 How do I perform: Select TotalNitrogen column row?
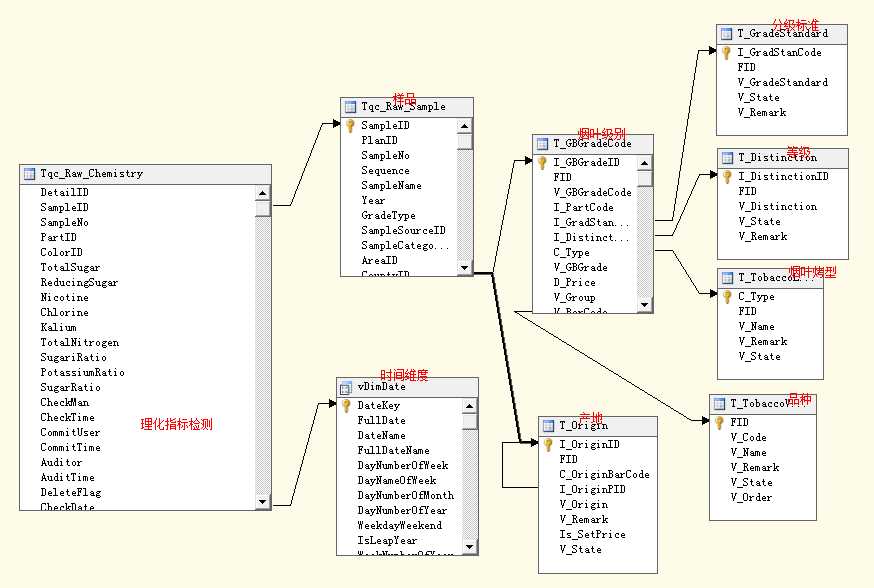coord(137,343)
